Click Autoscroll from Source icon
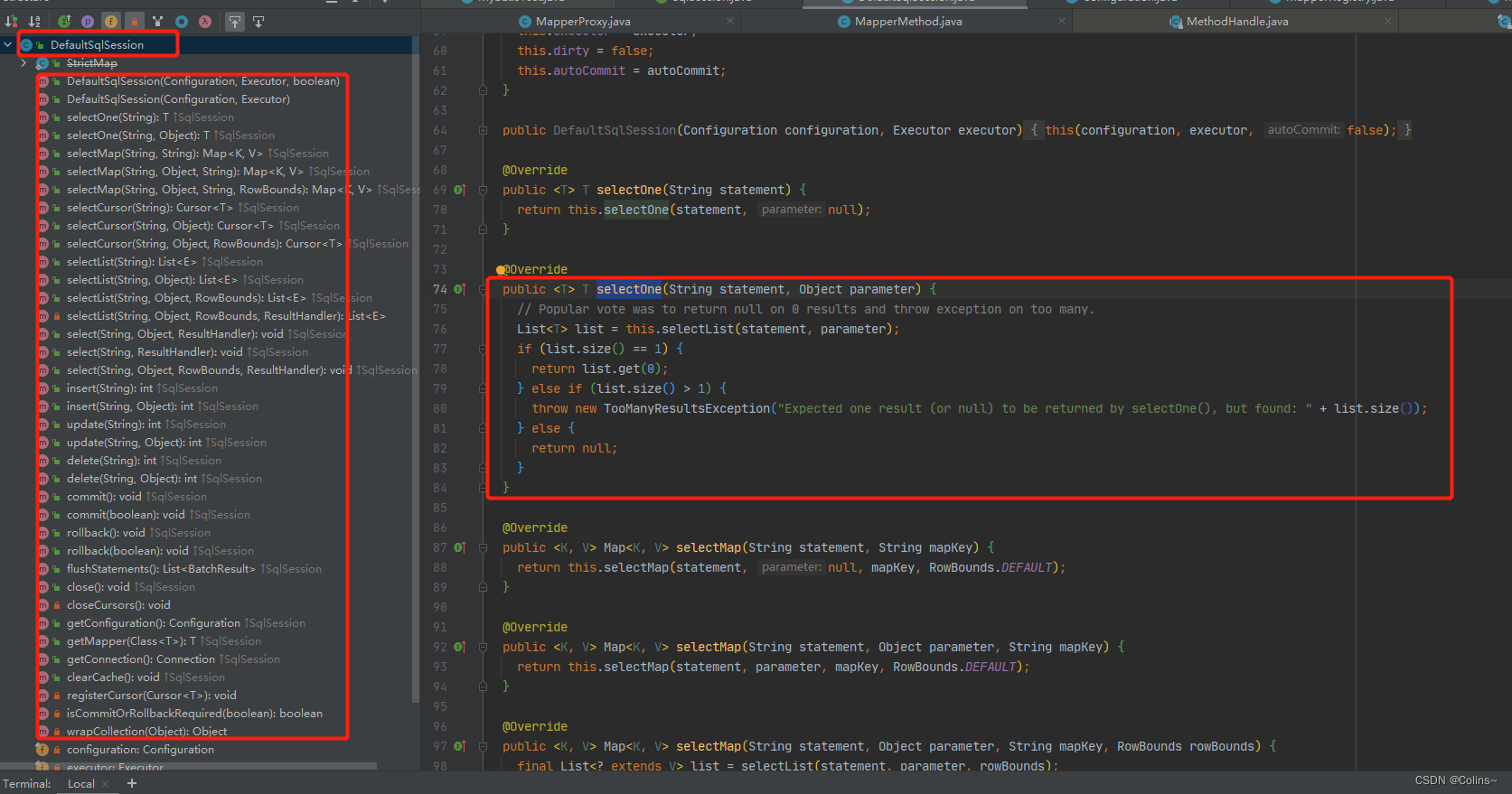This screenshot has width=1512, height=794. click(x=258, y=21)
